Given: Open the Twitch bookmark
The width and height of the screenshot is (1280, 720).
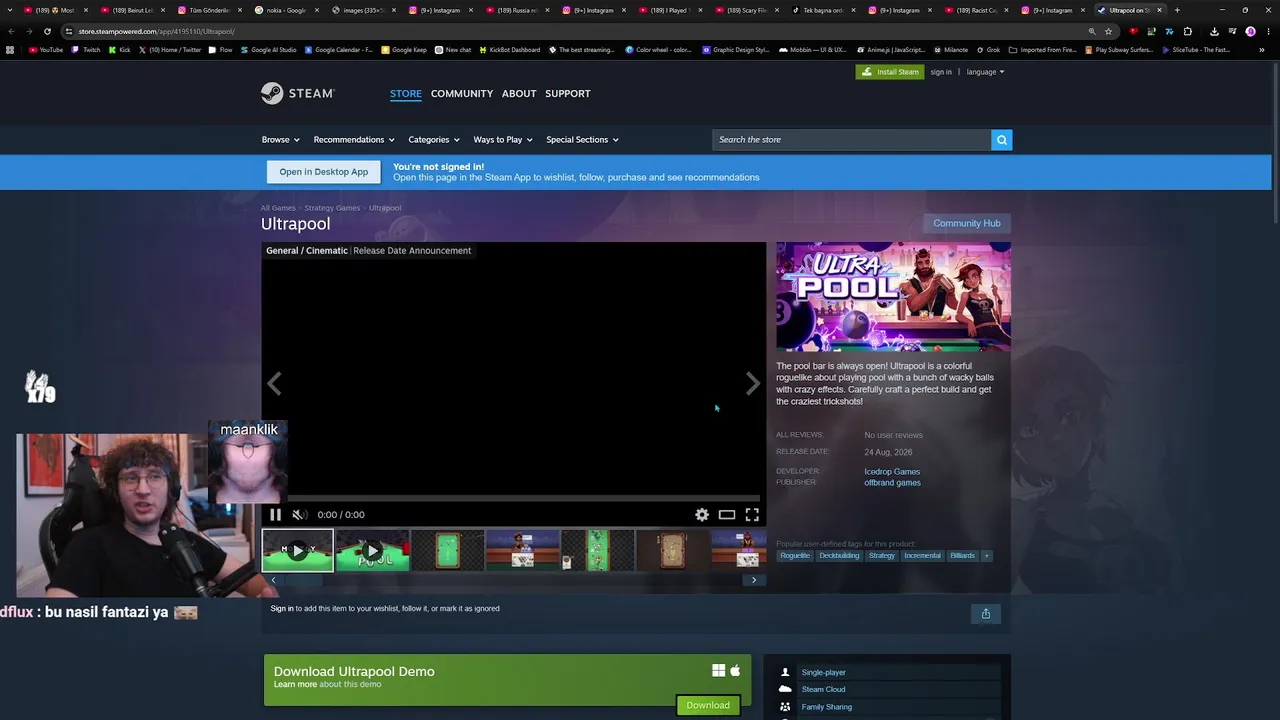Looking at the screenshot, I should click(86, 50).
